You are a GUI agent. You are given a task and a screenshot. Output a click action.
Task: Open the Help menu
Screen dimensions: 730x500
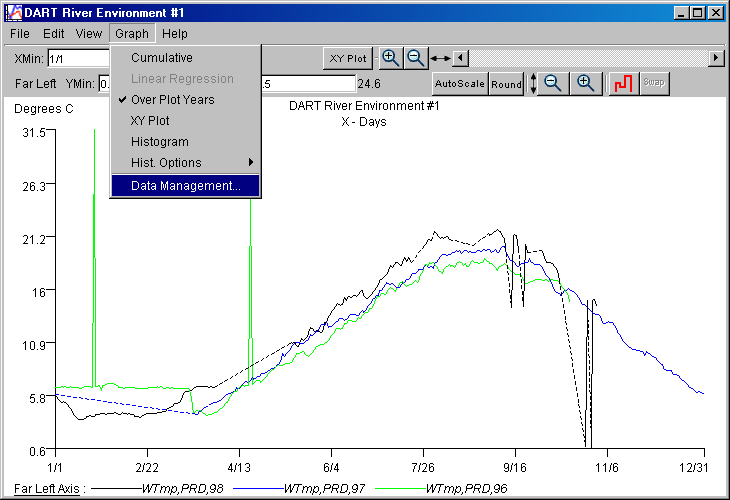click(x=174, y=34)
